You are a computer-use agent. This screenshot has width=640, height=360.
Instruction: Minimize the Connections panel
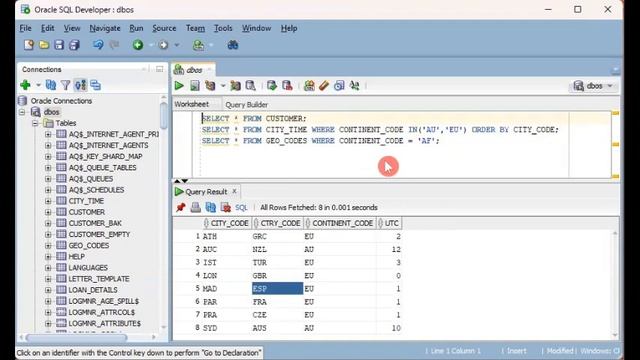(x=160, y=69)
